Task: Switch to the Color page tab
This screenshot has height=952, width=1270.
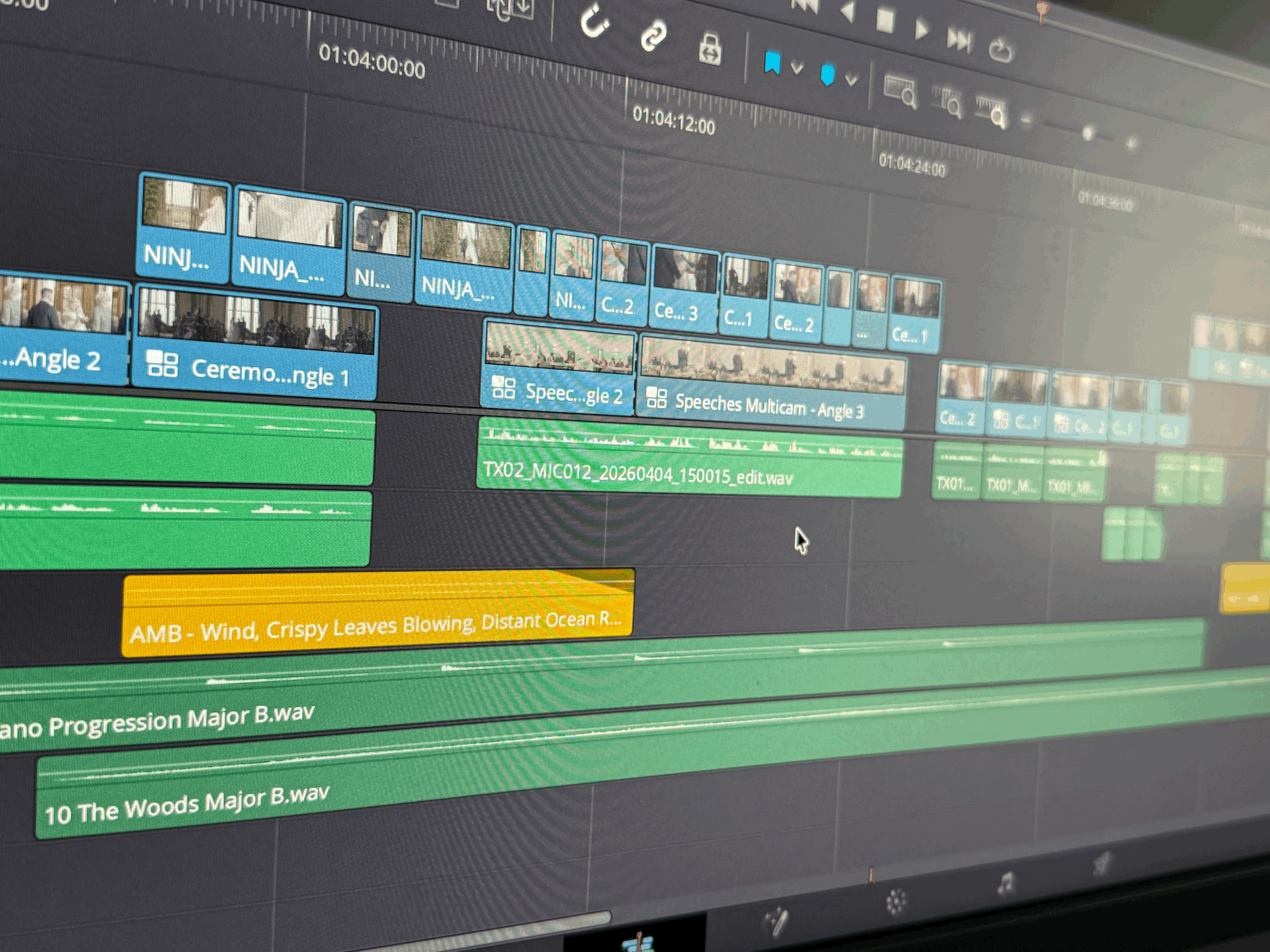Action: tap(896, 902)
